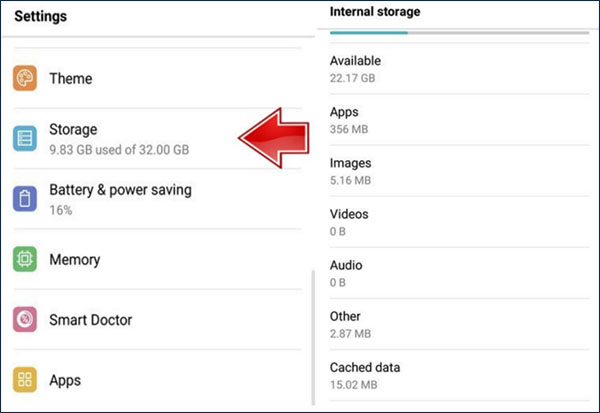Select the Memory settings label
Image resolution: width=600 pixels, height=413 pixels.
coord(74,260)
